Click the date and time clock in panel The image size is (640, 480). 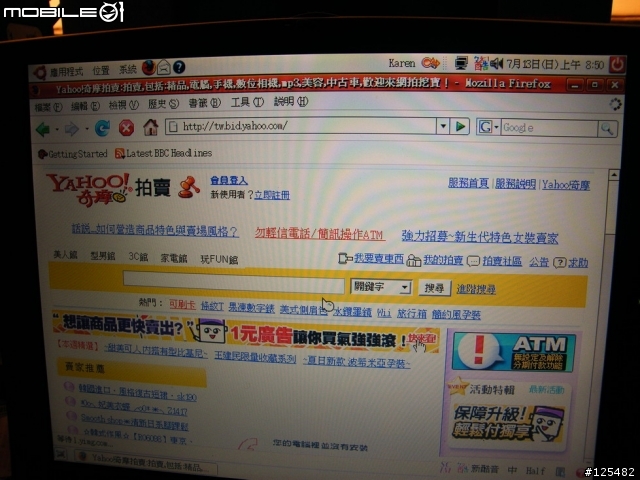click(555, 65)
